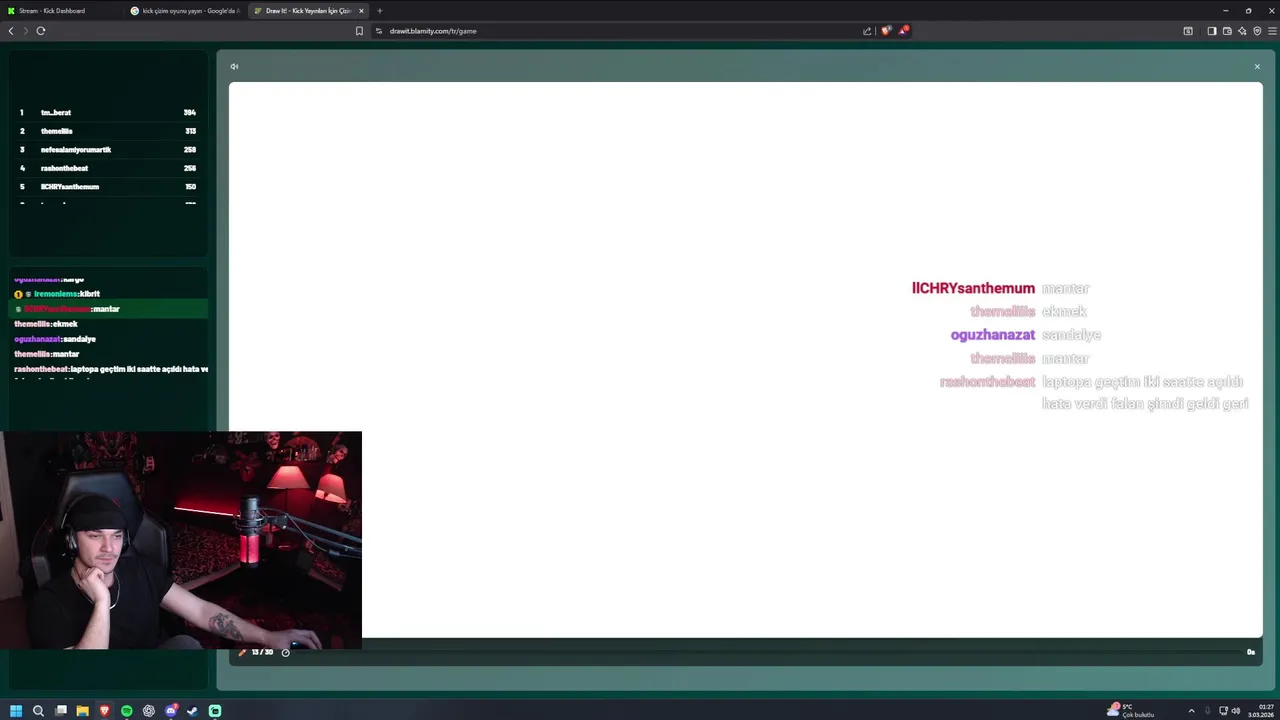This screenshot has width=1280, height=720.
Task: Open the Brave VPN shield icon
Action: [x=1257, y=31]
